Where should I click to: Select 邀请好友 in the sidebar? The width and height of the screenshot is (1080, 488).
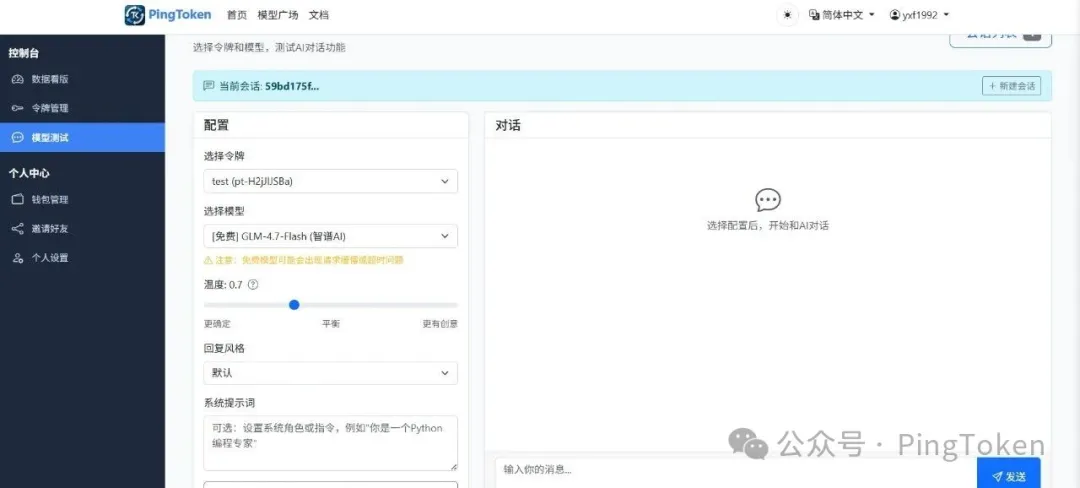point(82,229)
